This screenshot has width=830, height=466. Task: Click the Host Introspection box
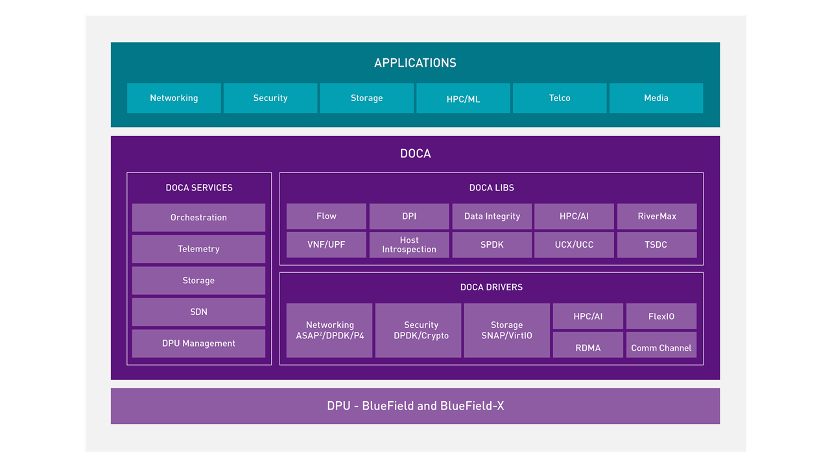click(409, 245)
